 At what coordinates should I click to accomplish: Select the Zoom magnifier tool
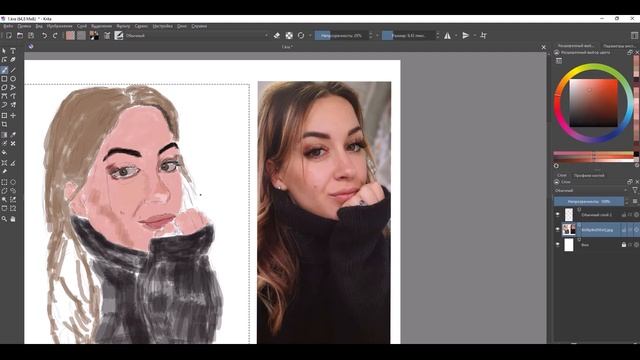(4, 219)
